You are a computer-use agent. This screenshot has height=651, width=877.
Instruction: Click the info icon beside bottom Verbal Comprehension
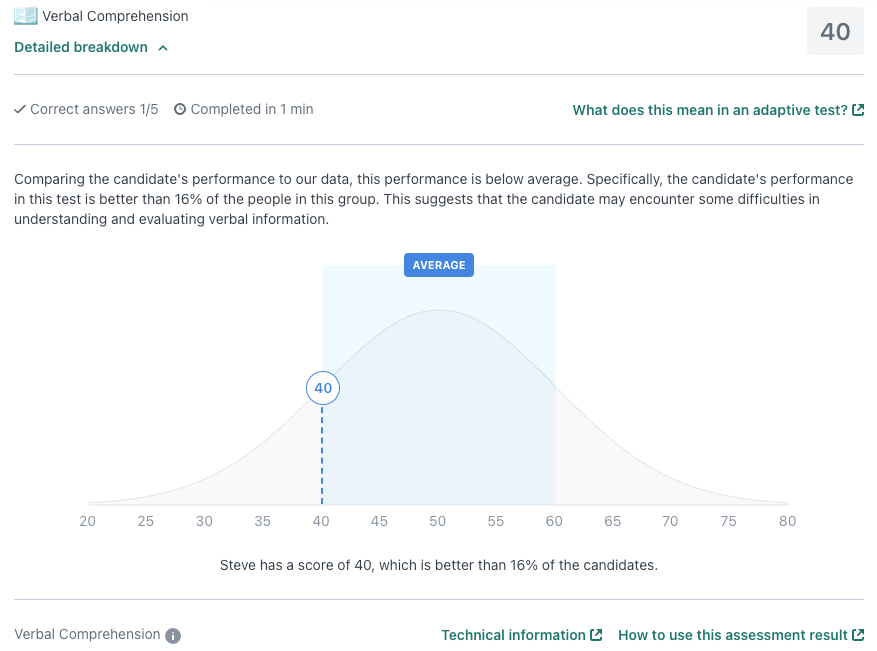point(173,636)
